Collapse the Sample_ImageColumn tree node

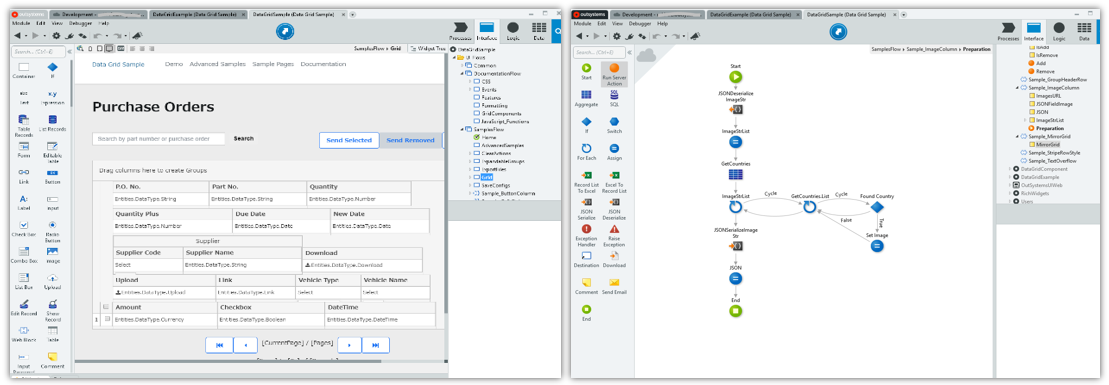[1018, 88]
